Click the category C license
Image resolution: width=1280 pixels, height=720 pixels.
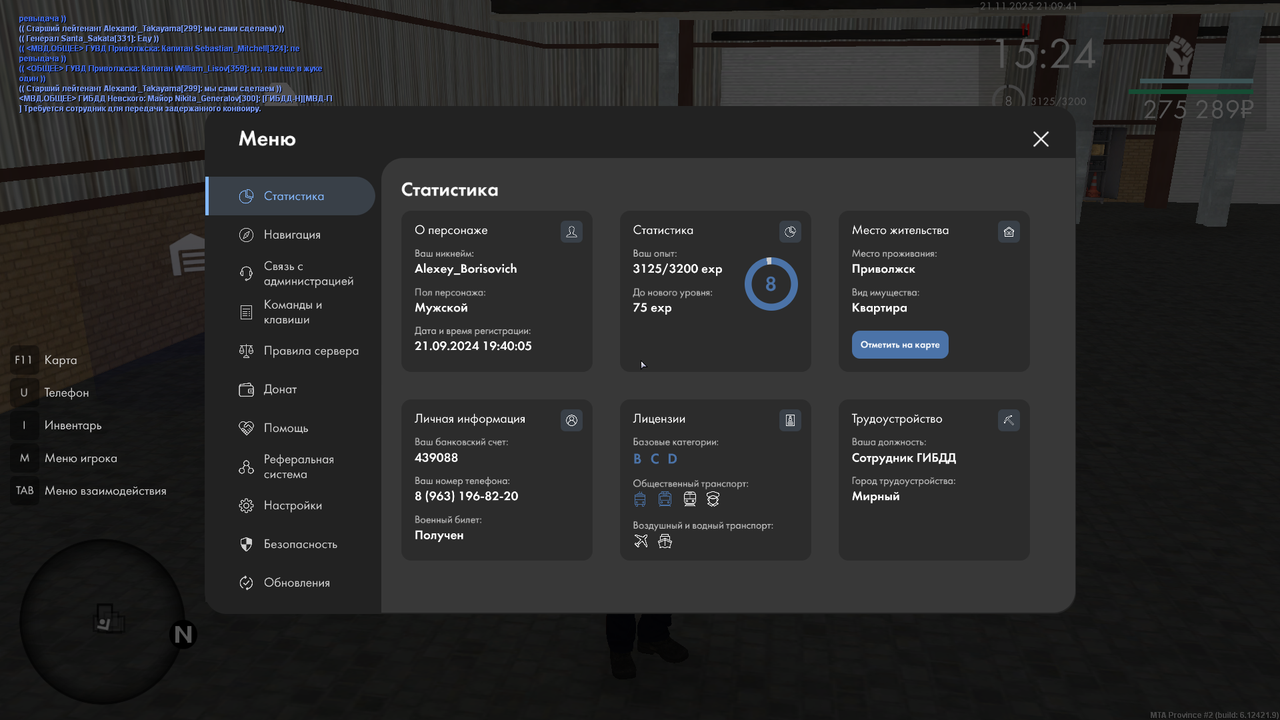click(655, 459)
